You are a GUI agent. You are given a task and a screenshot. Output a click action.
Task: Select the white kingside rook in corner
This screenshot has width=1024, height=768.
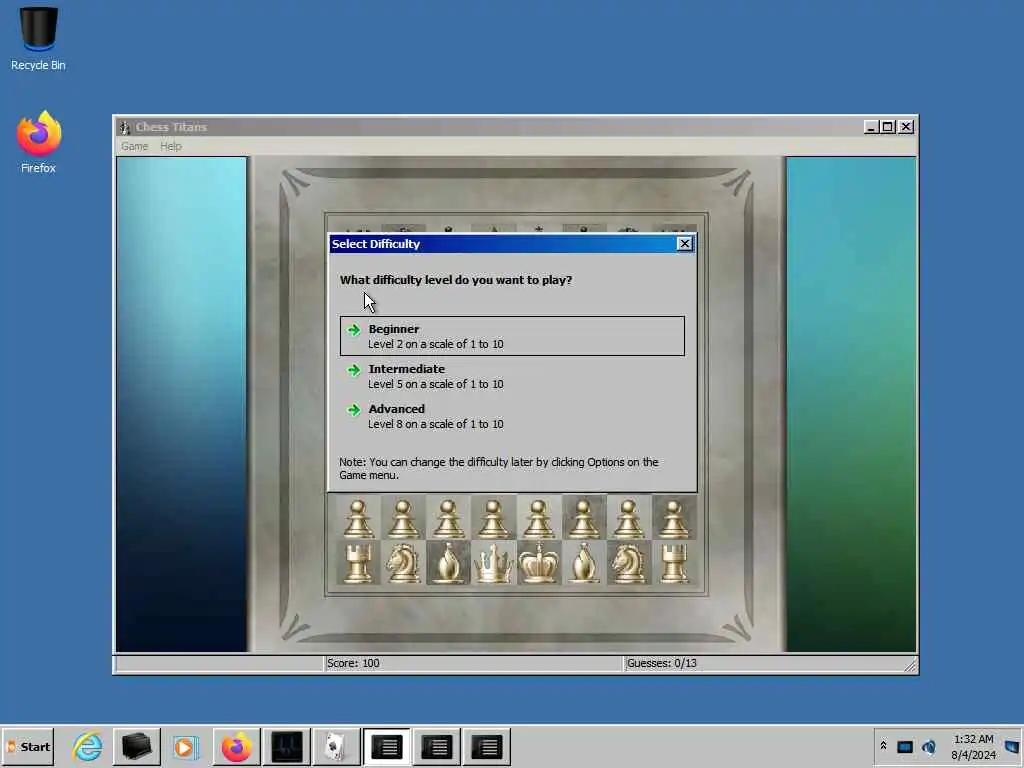pyautogui.click(x=674, y=562)
